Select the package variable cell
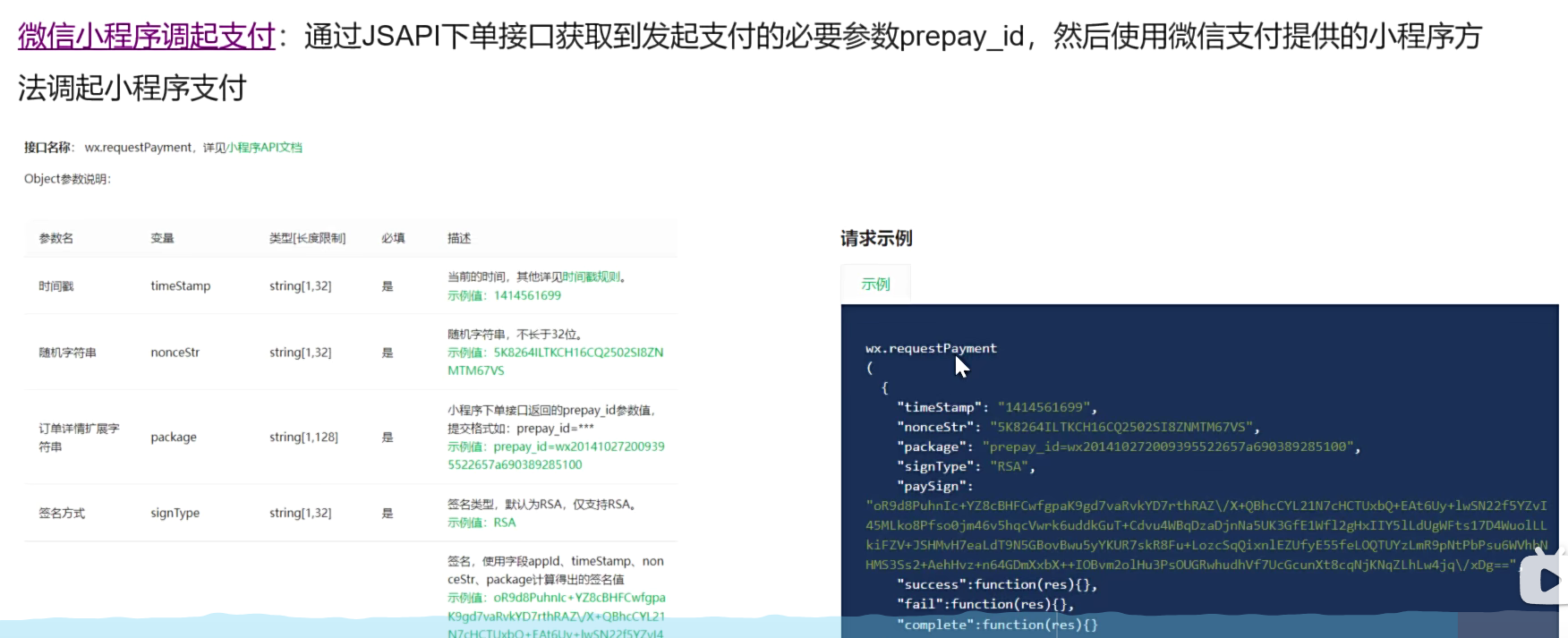 (174, 438)
